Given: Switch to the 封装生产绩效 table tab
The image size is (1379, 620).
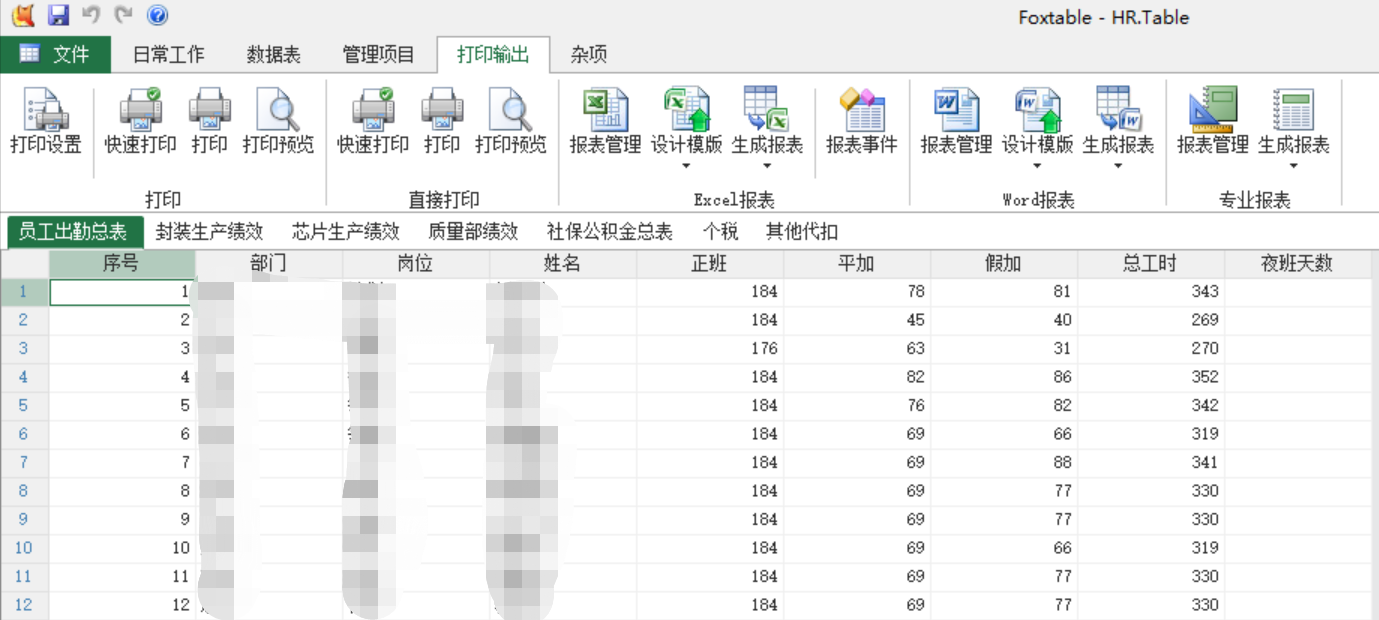Looking at the screenshot, I should click(209, 232).
